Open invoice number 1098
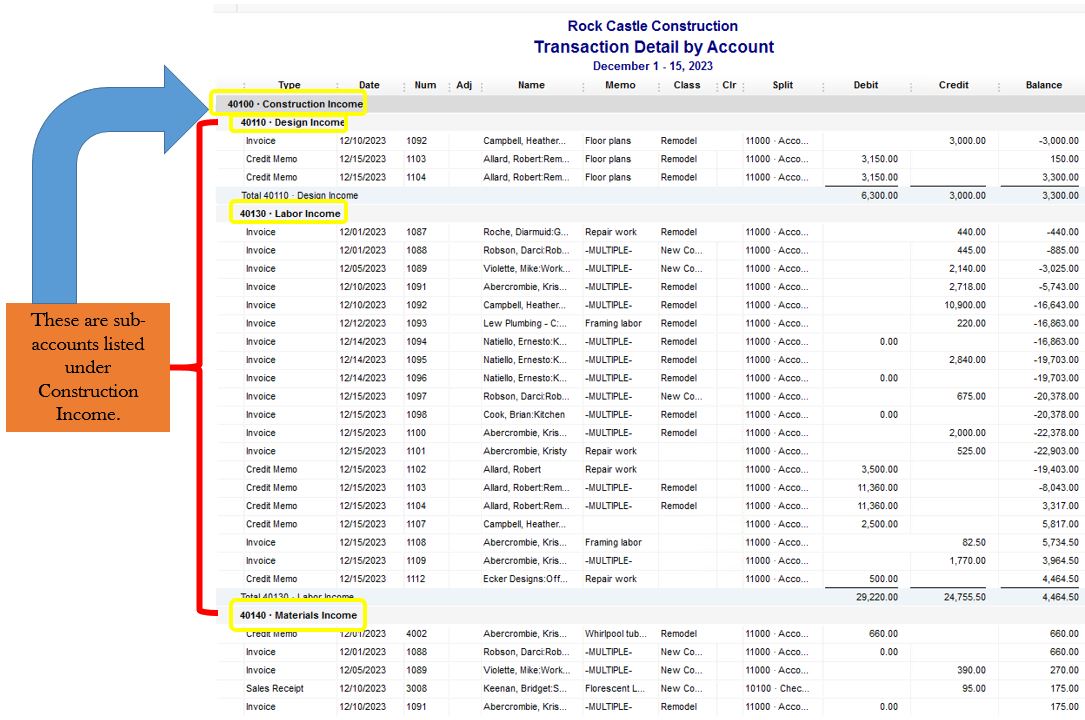 [417, 415]
